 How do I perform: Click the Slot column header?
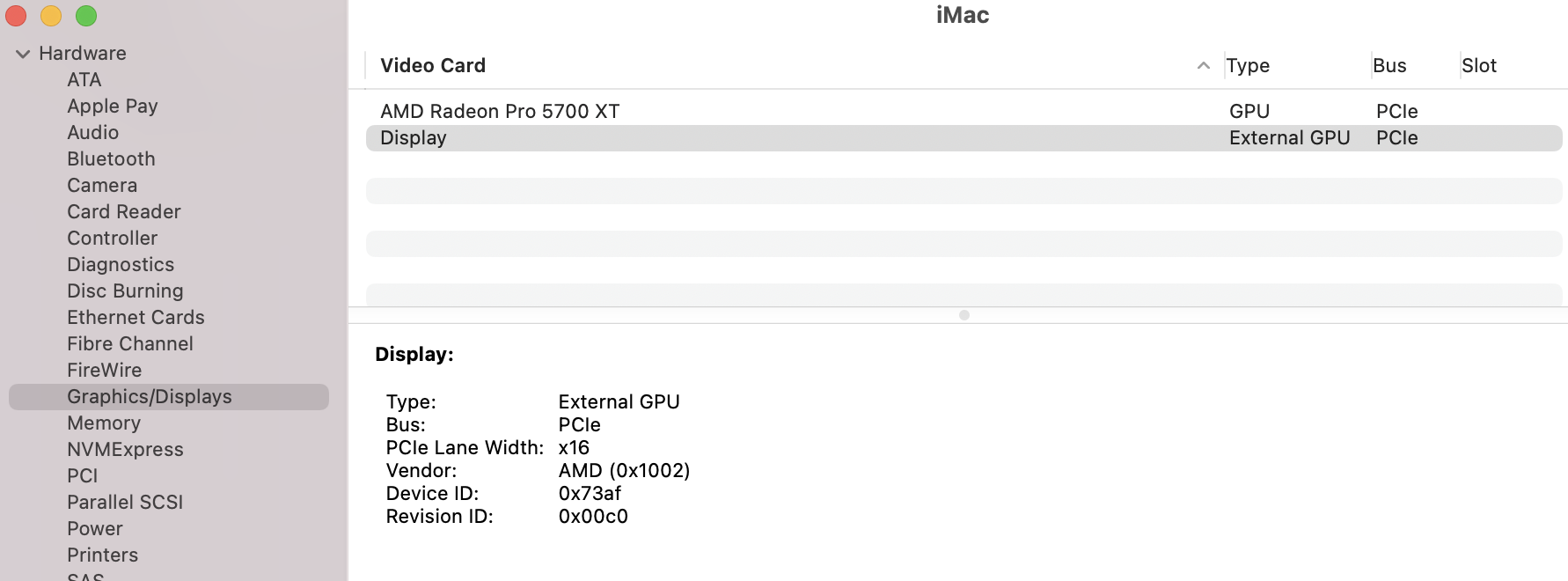pyautogui.click(x=1478, y=66)
